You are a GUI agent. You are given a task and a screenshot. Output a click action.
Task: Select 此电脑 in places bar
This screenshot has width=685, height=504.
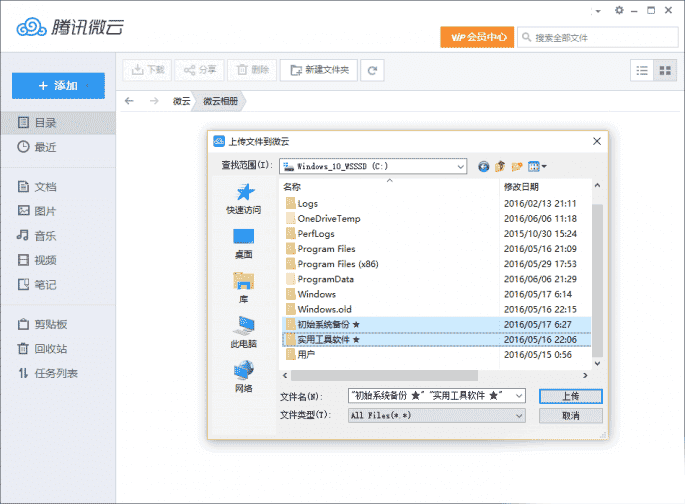(244, 332)
